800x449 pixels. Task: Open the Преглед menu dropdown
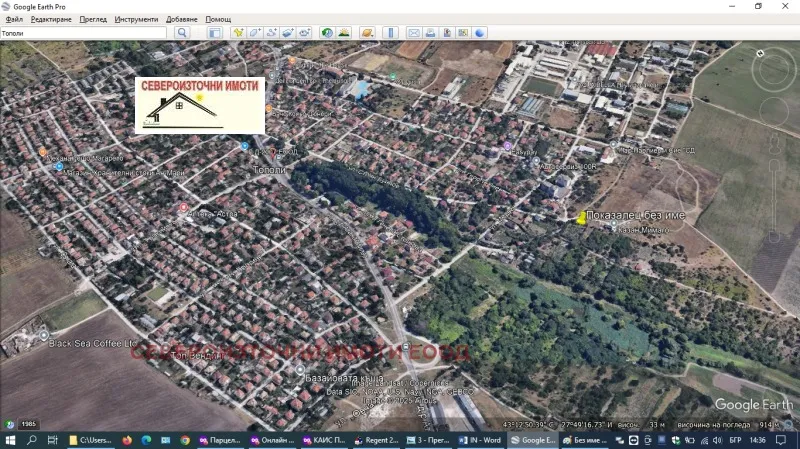pos(93,19)
